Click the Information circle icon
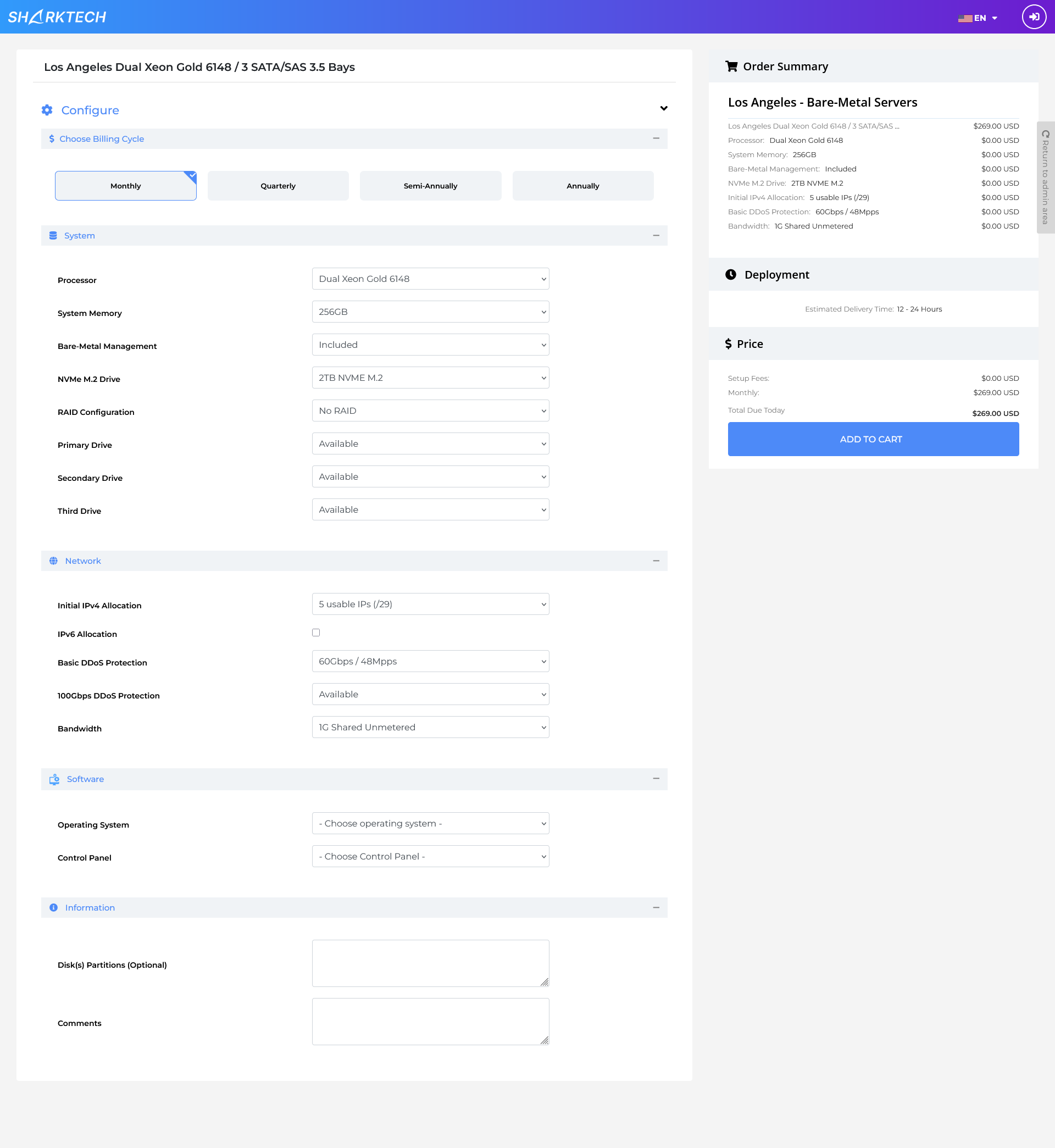 tap(54, 908)
